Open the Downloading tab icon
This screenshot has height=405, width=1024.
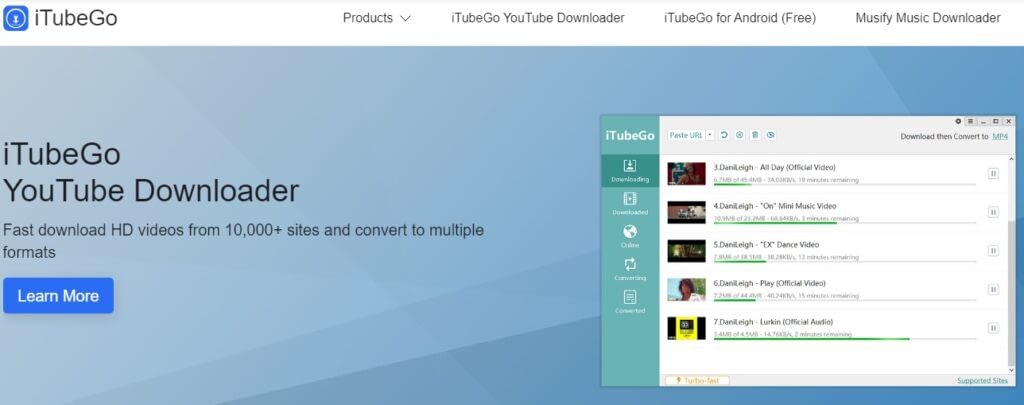tap(630, 165)
